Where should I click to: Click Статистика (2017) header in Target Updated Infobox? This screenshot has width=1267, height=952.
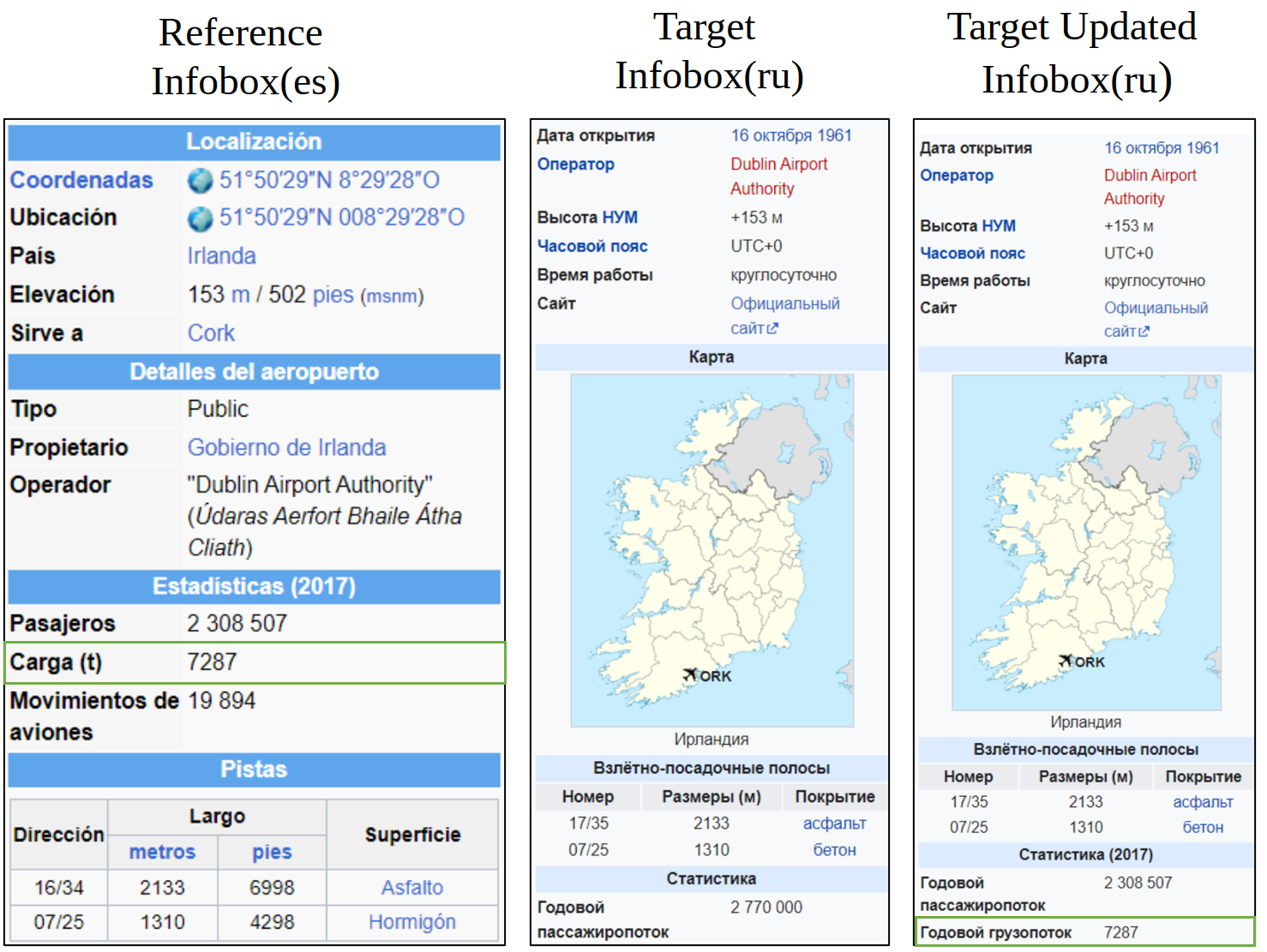click(1085, 855)
